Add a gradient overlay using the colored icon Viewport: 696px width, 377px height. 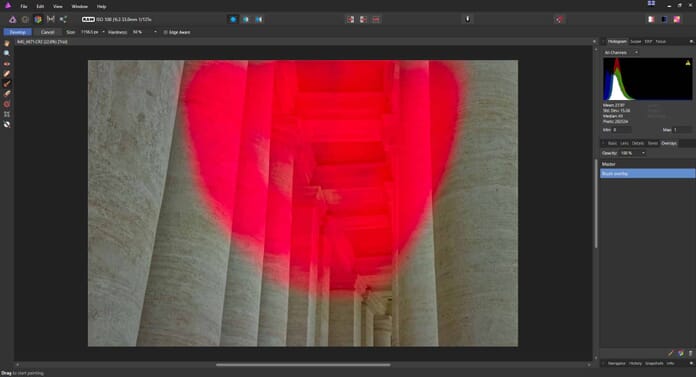[680, 353]
